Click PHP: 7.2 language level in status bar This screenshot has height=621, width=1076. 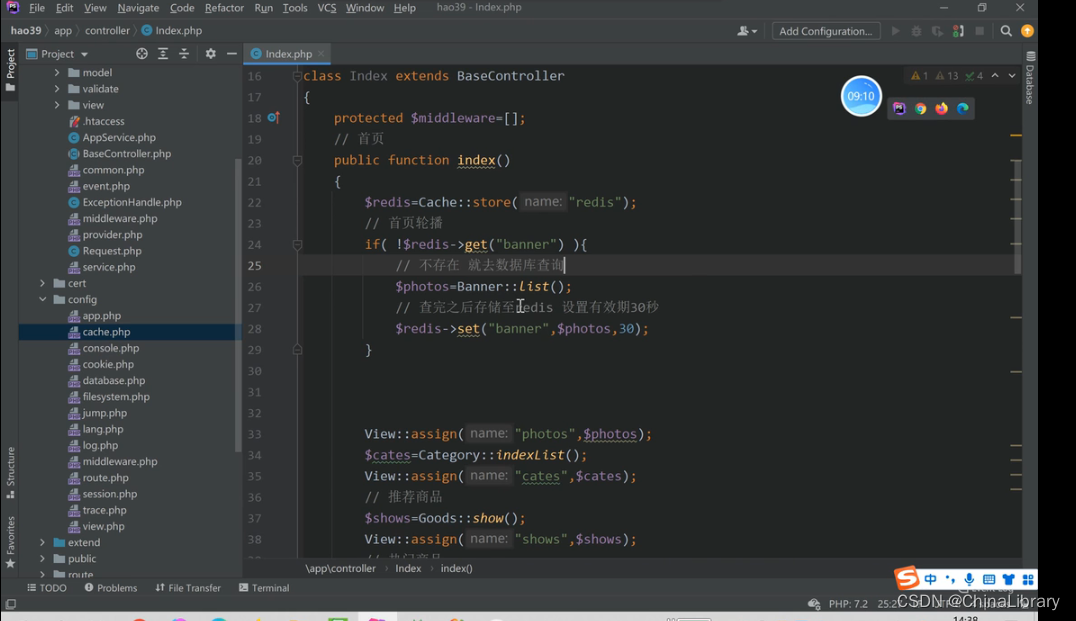(x=847, y=604)
